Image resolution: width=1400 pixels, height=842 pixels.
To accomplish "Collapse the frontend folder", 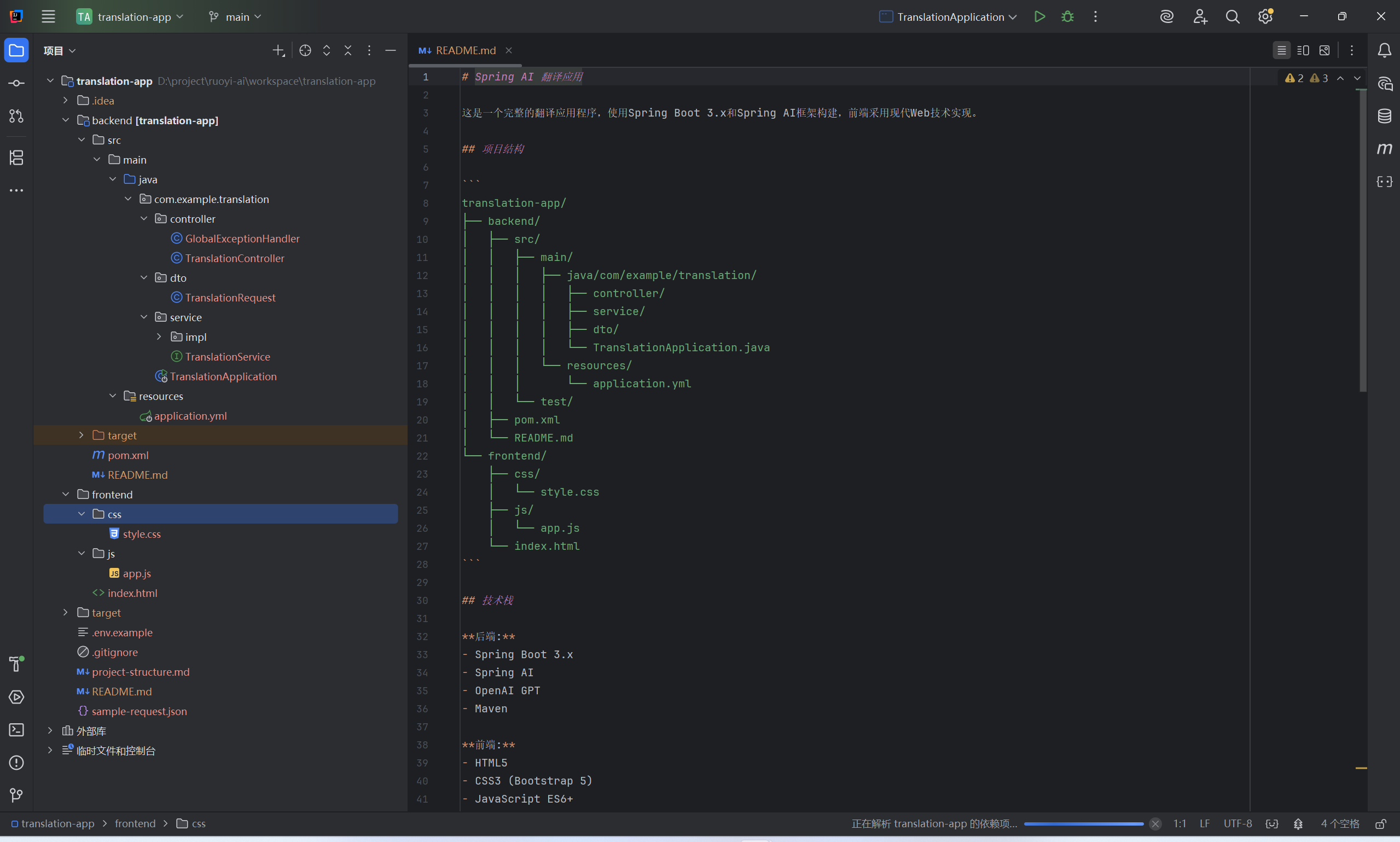I will (66, 493).
